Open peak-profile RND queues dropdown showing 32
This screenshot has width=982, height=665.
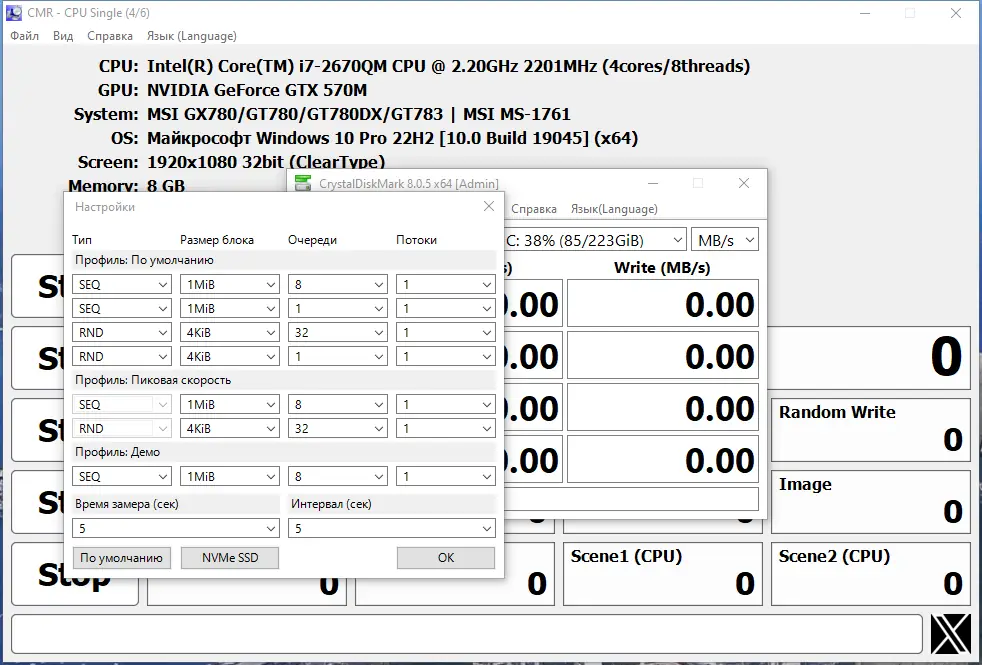[x=338, y=428]
